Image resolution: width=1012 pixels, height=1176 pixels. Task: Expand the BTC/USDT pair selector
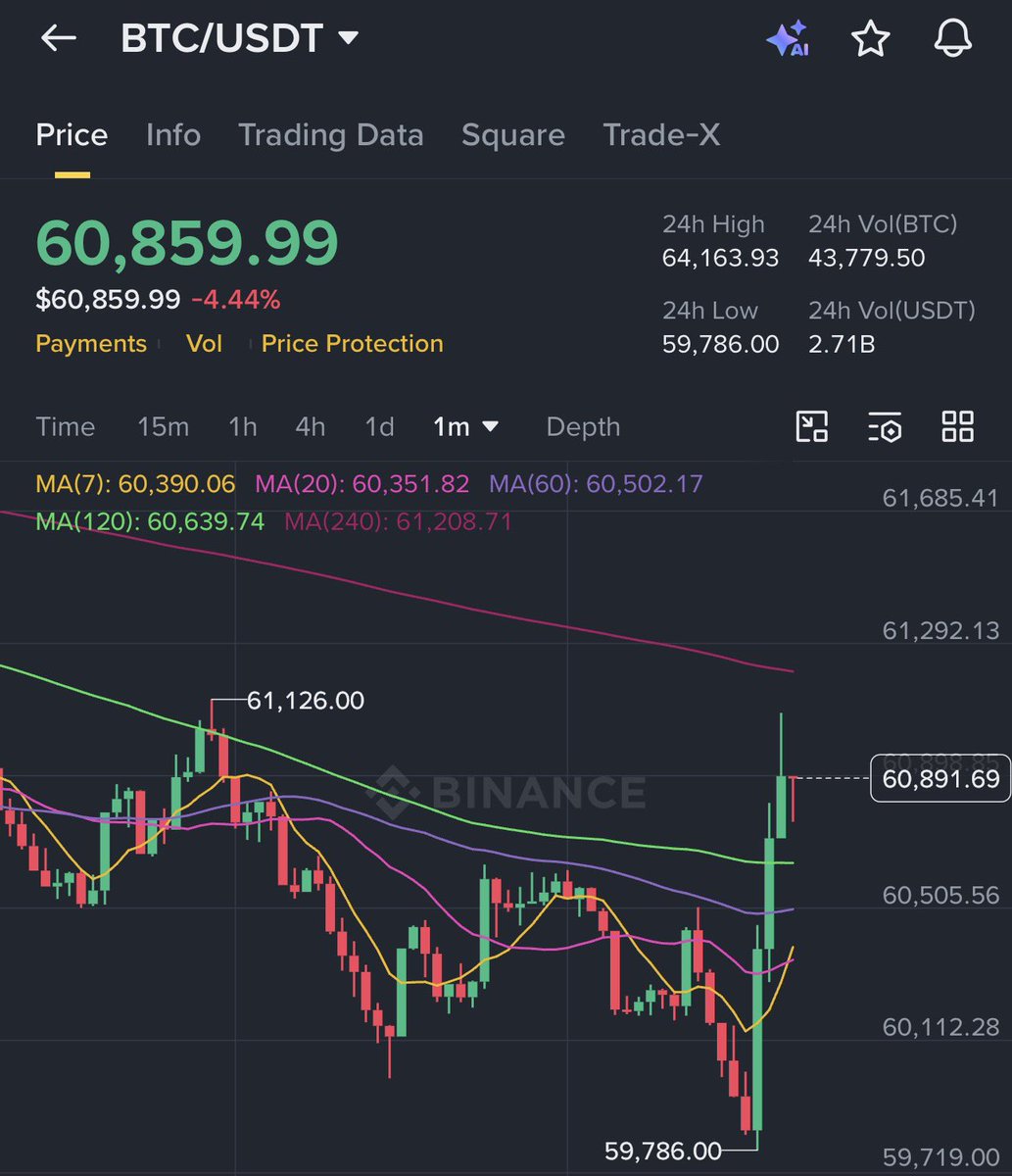(239, 39)
